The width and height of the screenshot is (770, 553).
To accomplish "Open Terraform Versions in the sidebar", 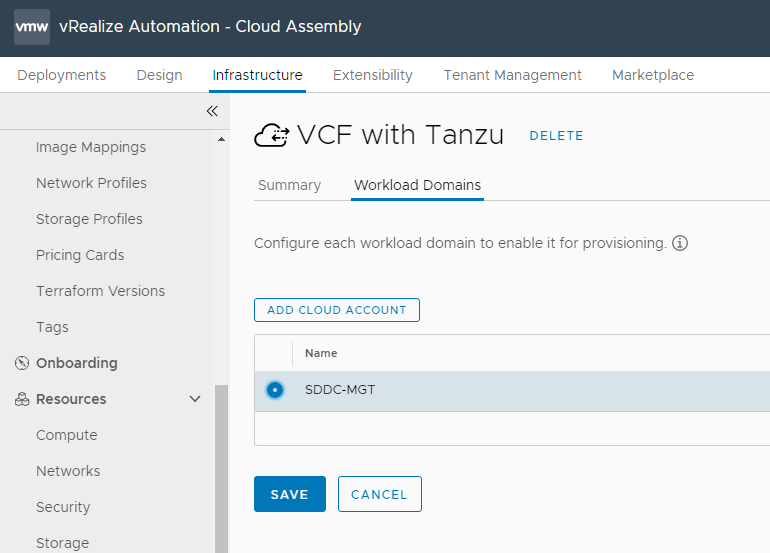I will 101,291.
